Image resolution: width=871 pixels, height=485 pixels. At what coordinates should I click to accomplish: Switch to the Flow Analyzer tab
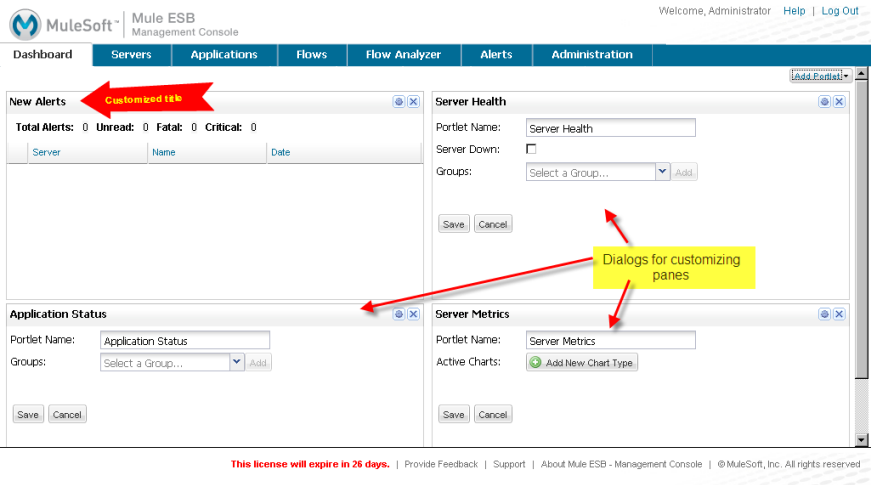point(403,55)
